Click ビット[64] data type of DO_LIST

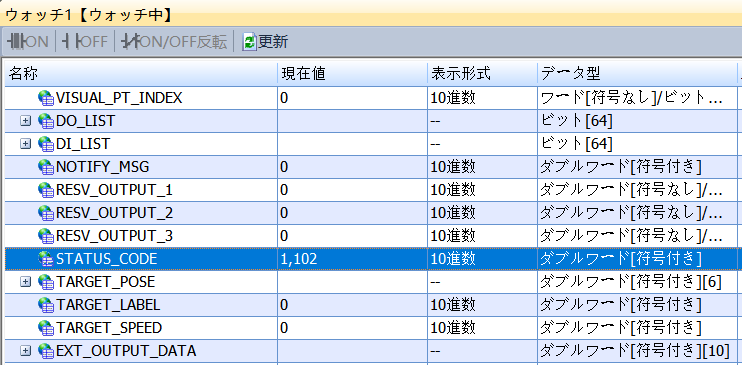pos(576,121)
